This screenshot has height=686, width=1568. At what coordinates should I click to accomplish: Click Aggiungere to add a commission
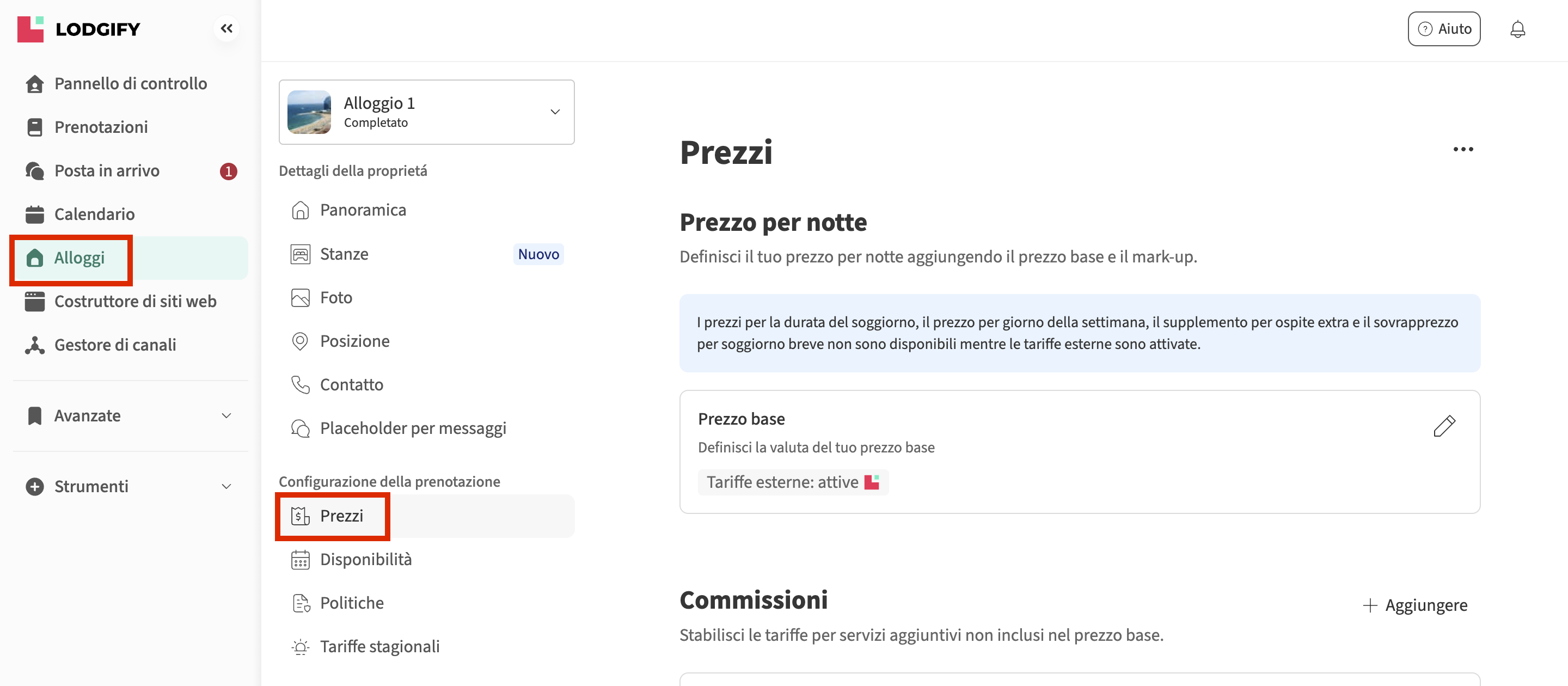(x=1415, y=605)
